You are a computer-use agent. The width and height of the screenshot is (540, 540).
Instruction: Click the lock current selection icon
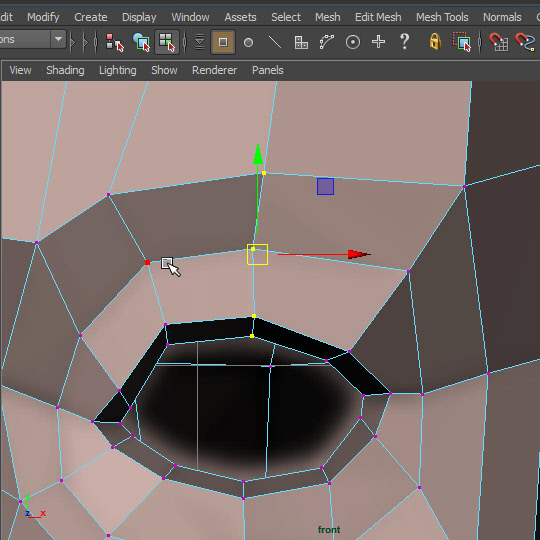point(435,42)
